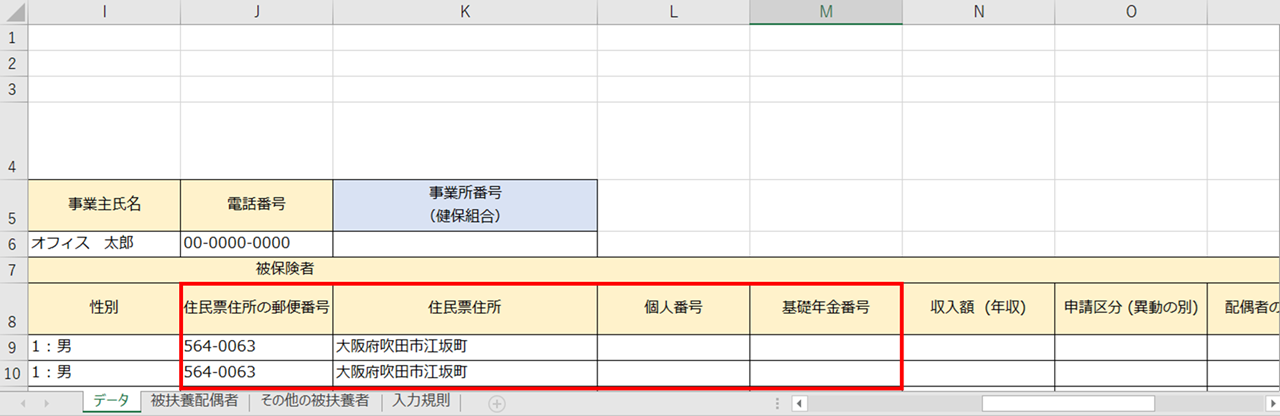
Task: Switch to その他の被扶養者 sheet tab
Action: 315,402
